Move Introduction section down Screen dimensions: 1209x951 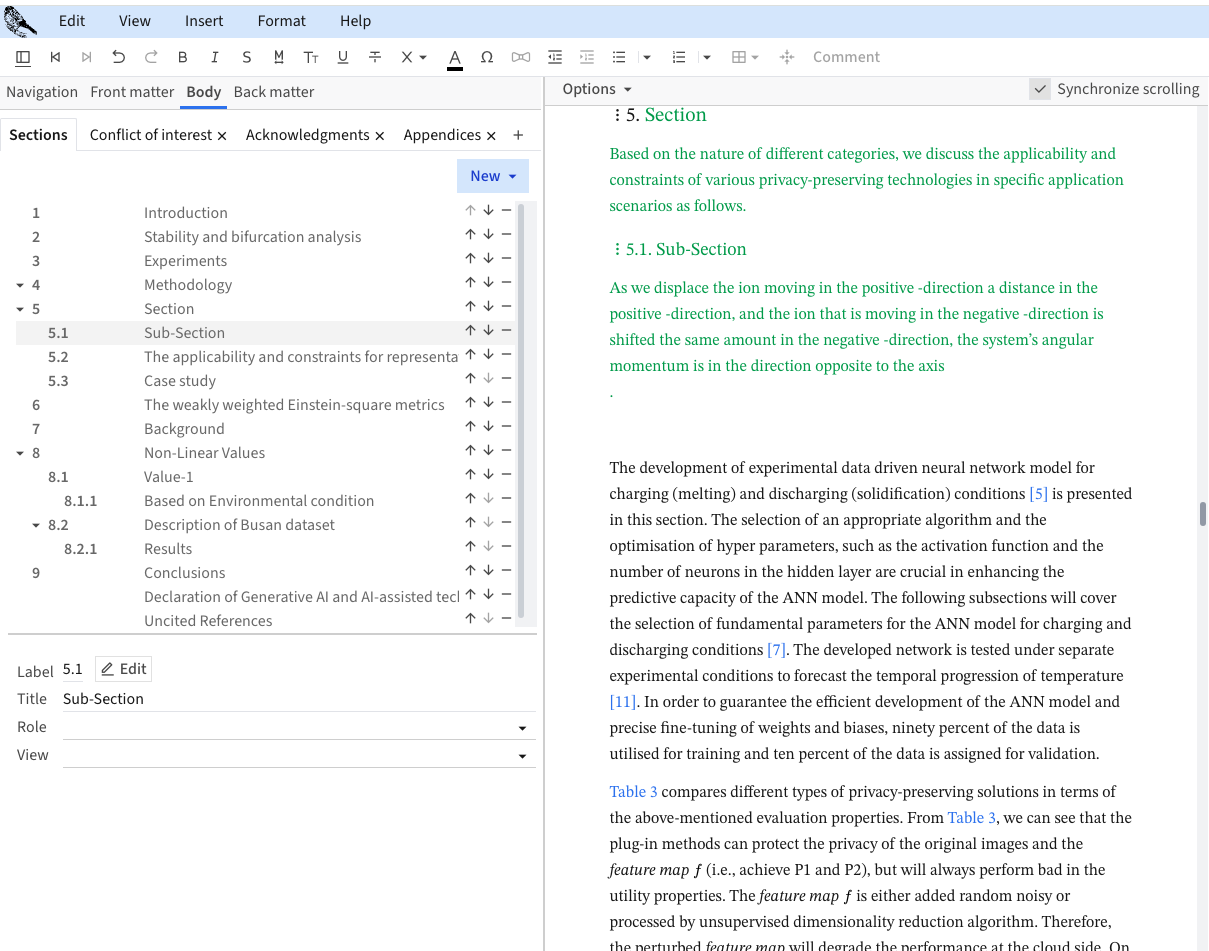point(488,211)
